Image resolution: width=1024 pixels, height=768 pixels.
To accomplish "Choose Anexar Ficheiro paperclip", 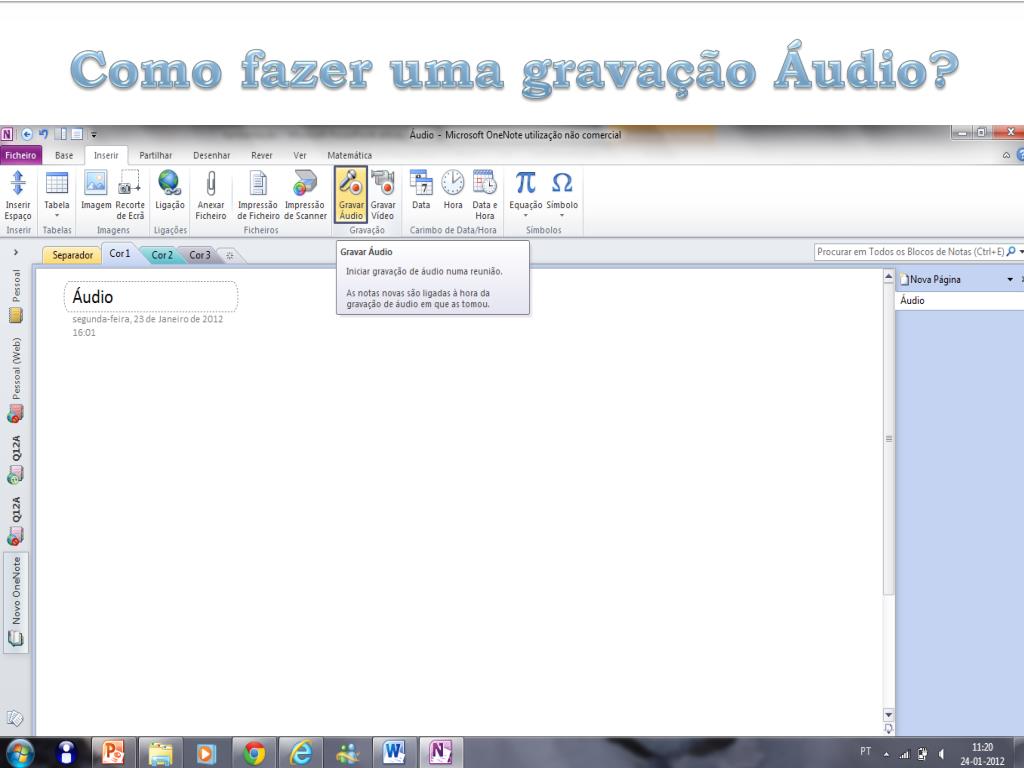I will click(x=211, y=195).
